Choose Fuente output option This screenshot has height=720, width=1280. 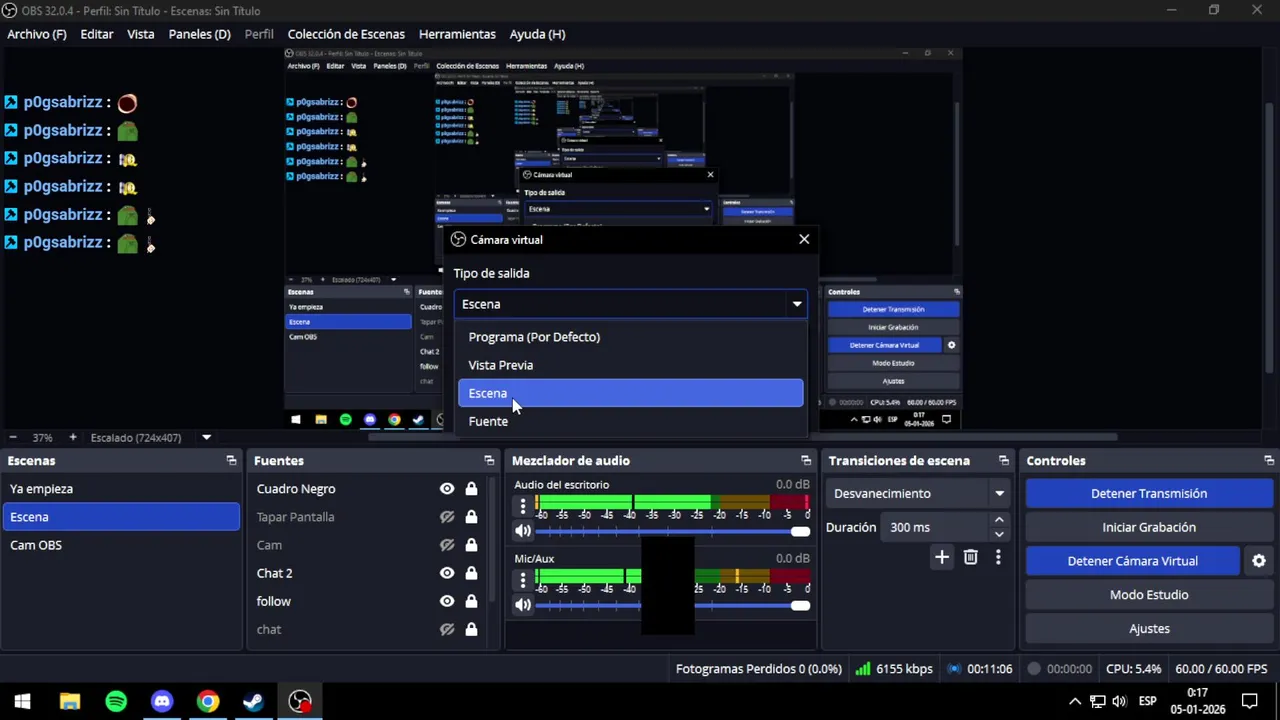(x=630, y=421)
